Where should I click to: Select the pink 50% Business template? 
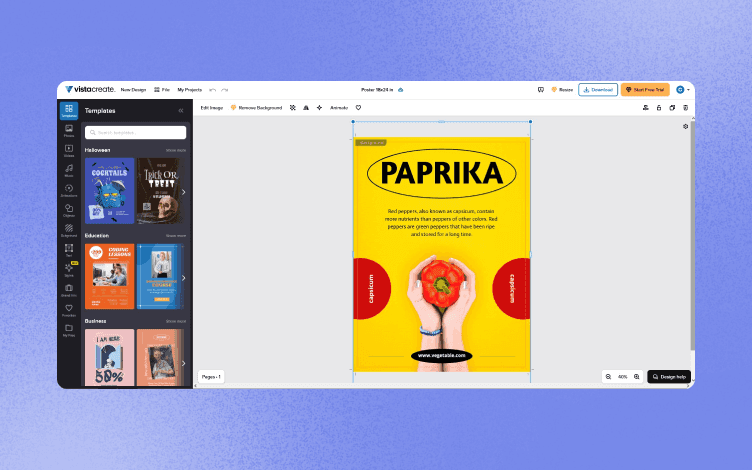(x=109, y=357)
